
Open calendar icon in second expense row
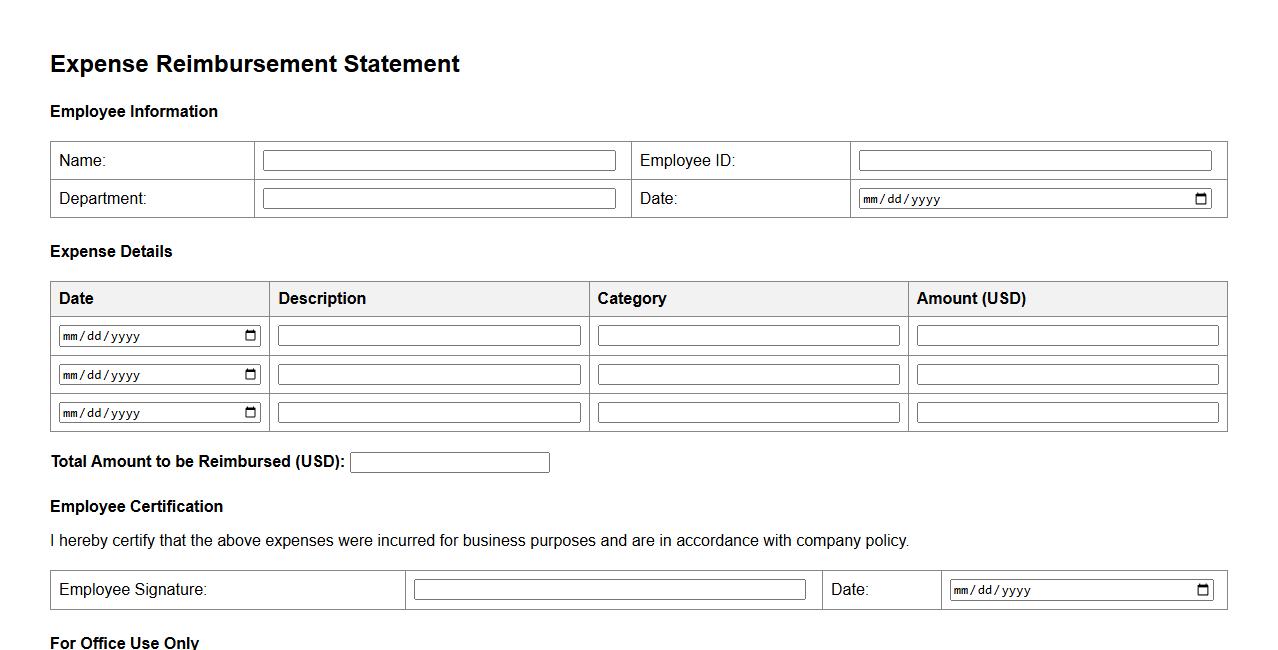pyautogui.click(x=250, y=375)
